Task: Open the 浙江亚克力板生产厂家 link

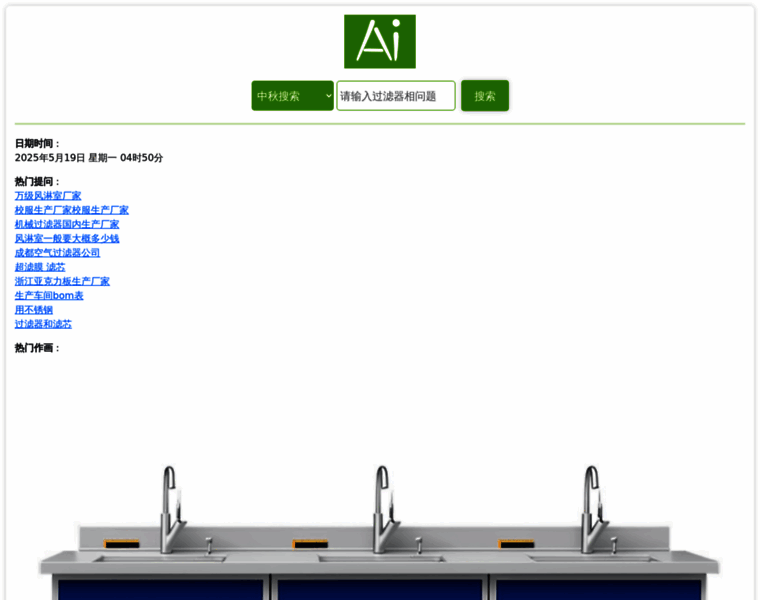Action: [62, 281]
